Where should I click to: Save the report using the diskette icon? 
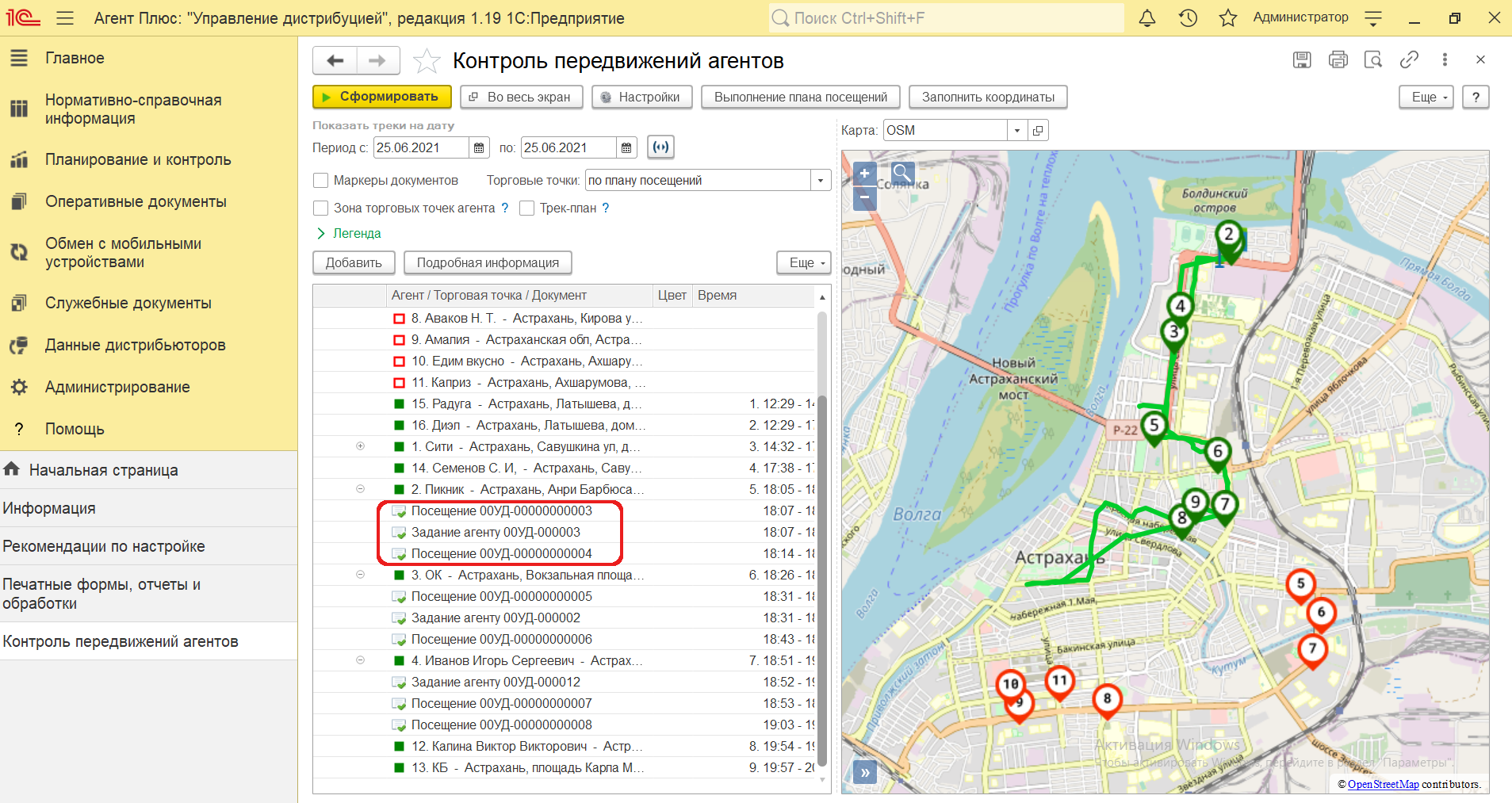click(x=1302, y=59)
